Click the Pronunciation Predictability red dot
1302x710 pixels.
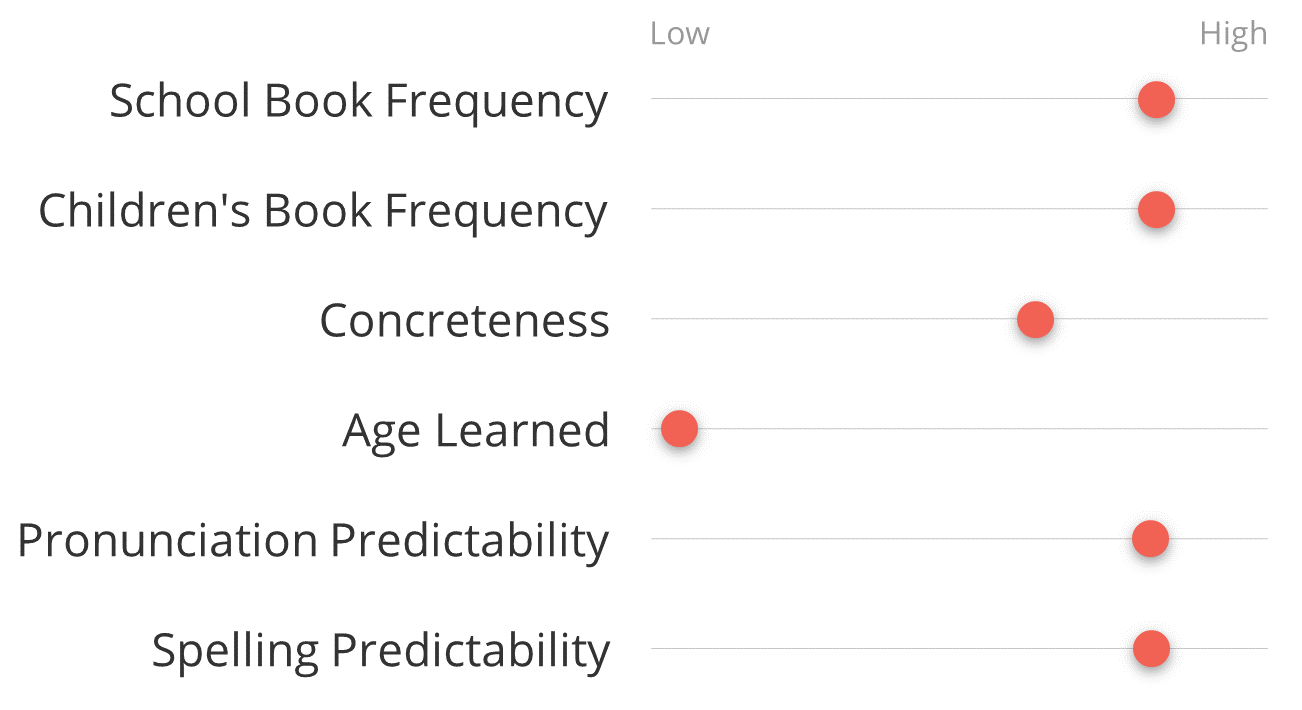pos(1150,539)
